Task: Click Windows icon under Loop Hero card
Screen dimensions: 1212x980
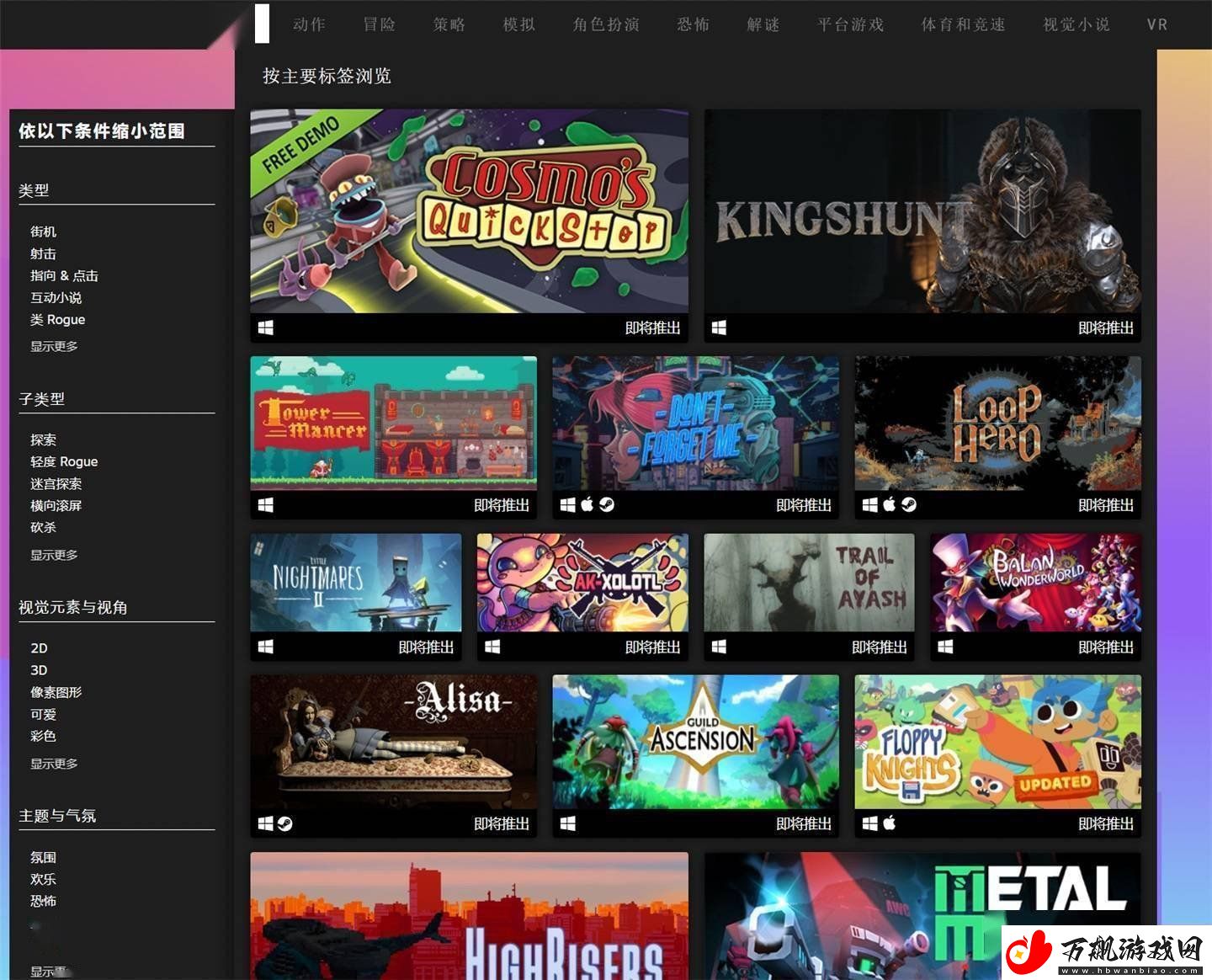Action: pos(870,504)
